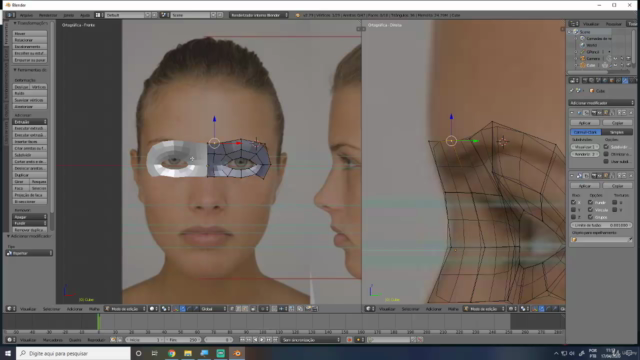Click the Modifiers tab wrench icon
640x360 pixels.
pos(625,80)
